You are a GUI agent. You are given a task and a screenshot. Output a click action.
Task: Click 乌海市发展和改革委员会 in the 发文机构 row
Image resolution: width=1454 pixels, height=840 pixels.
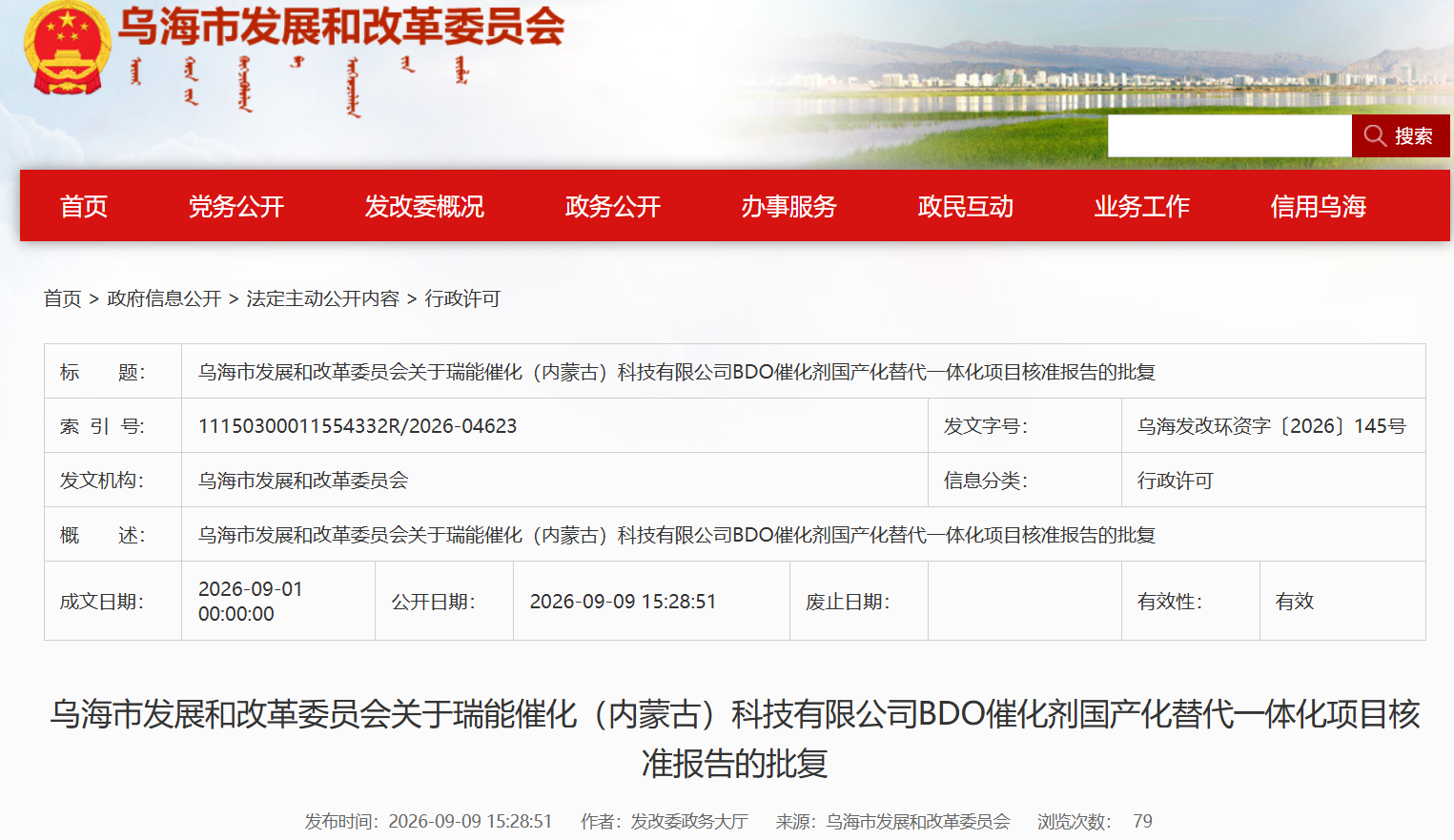303,481
